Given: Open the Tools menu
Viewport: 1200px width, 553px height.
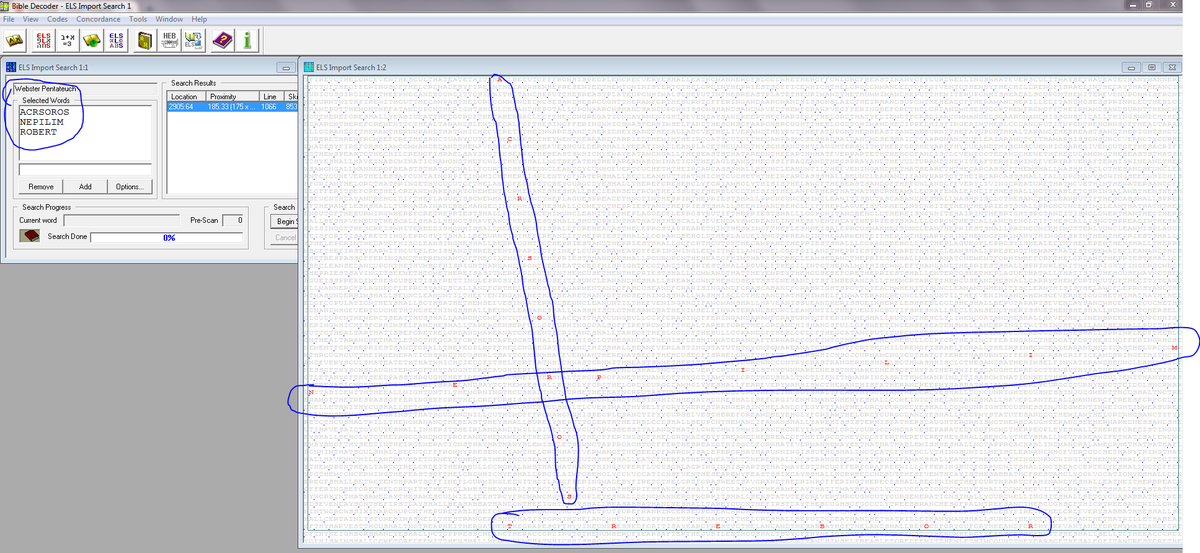Looking at the screenshot, I should point(137,19).
